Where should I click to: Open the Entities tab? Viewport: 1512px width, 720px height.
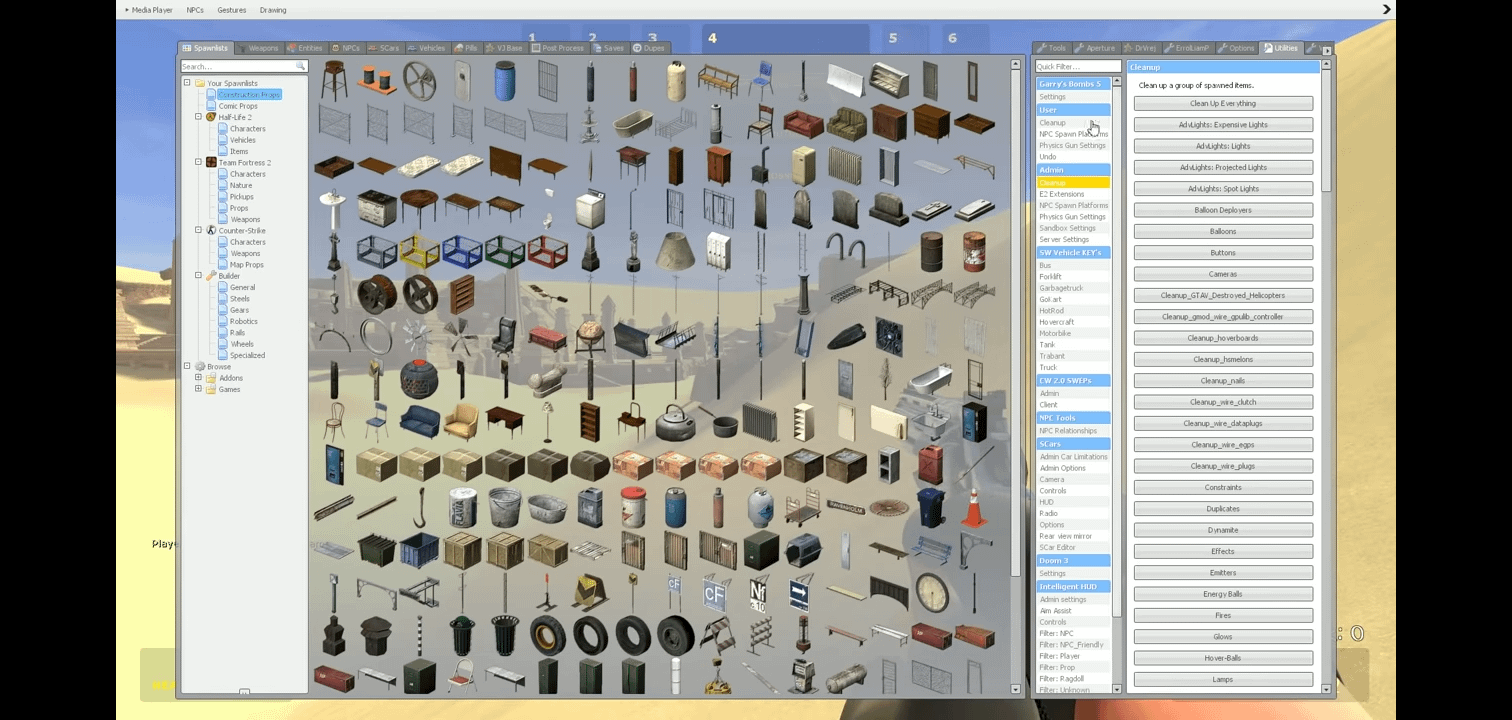tap(305, 48)
